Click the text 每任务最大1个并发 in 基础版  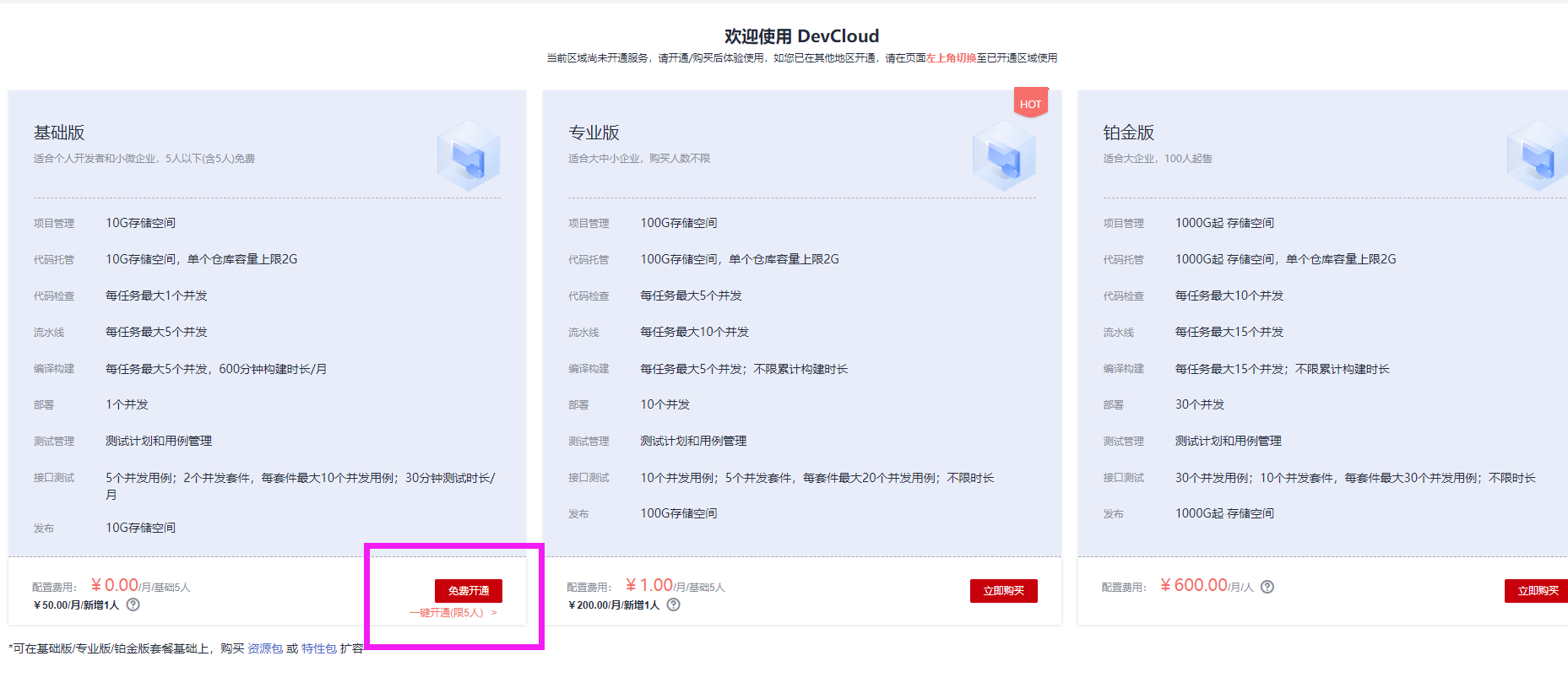(156, 295)
